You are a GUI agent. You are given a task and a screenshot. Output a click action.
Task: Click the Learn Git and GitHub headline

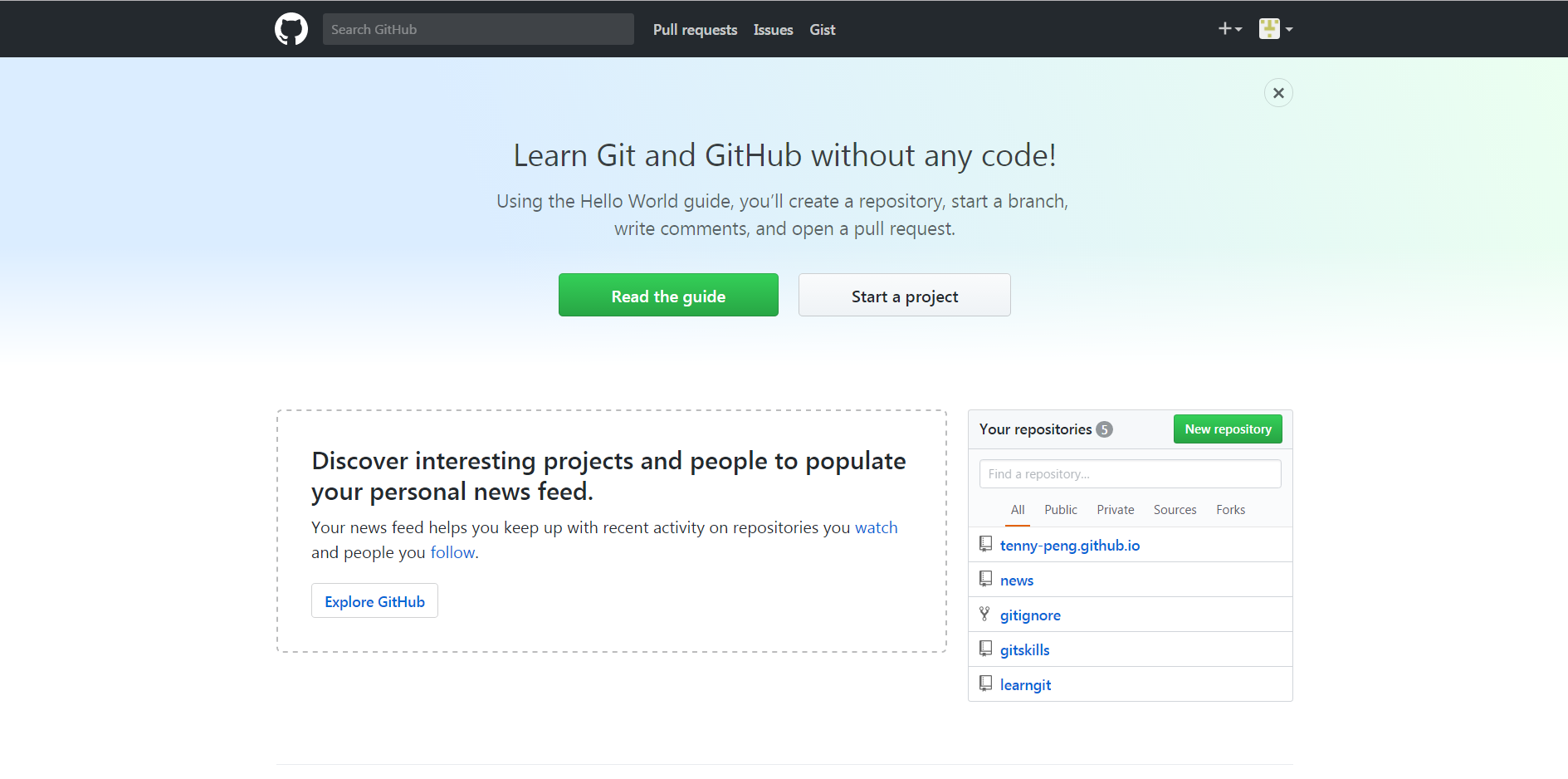(x=784, y=156)
